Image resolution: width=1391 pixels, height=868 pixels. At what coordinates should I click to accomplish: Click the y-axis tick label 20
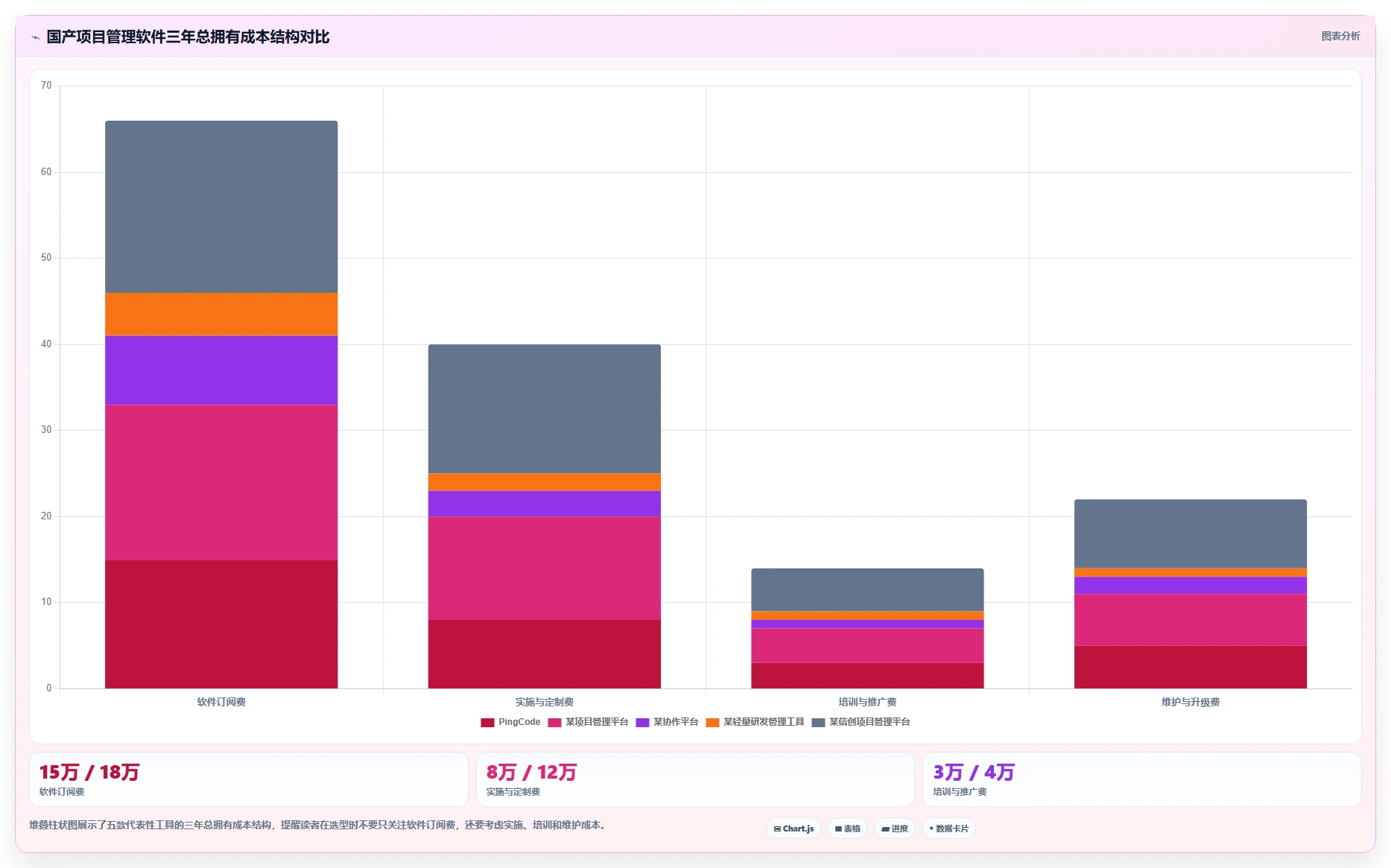46,516
